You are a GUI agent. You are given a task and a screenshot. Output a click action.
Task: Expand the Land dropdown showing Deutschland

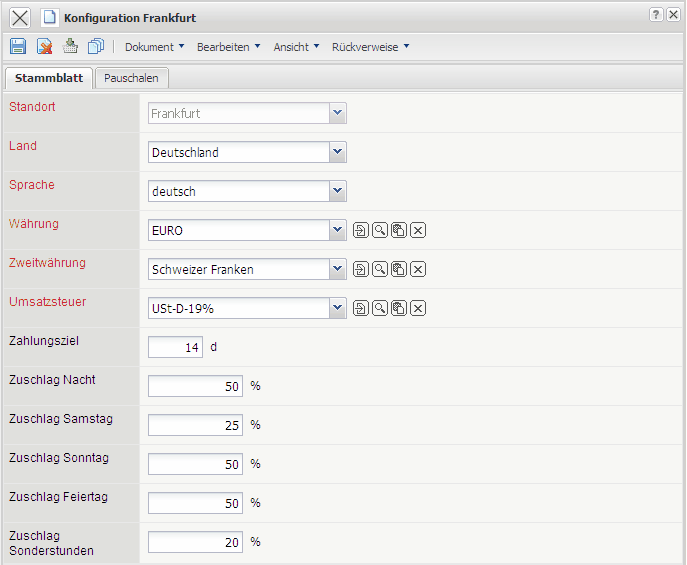(338, 152)
